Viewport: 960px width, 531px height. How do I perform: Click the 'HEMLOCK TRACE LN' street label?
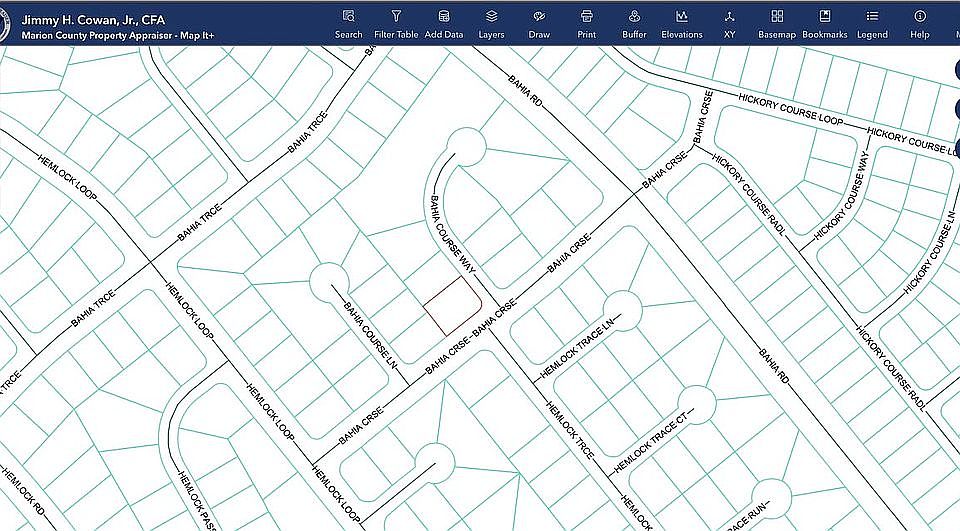point(577,348)
